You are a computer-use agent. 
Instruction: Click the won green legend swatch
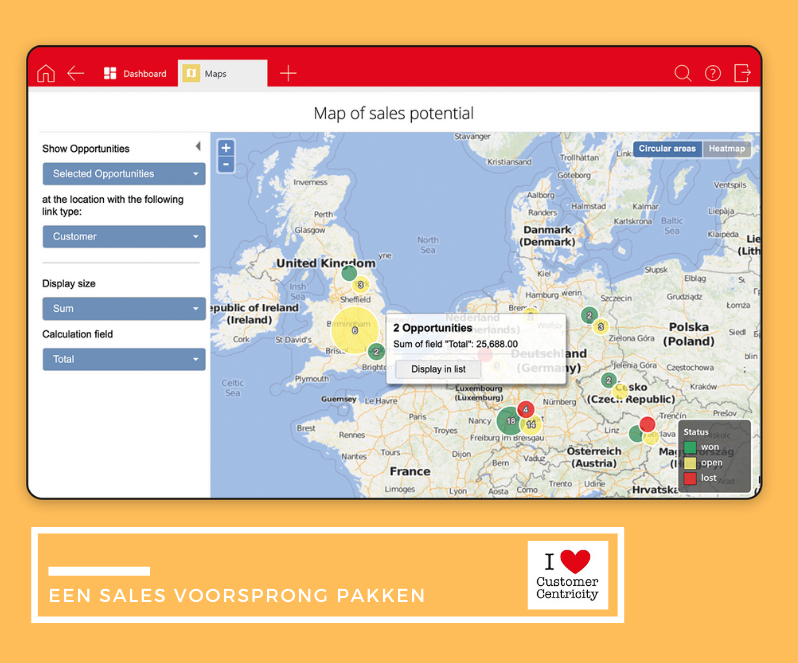pos(690,447)
